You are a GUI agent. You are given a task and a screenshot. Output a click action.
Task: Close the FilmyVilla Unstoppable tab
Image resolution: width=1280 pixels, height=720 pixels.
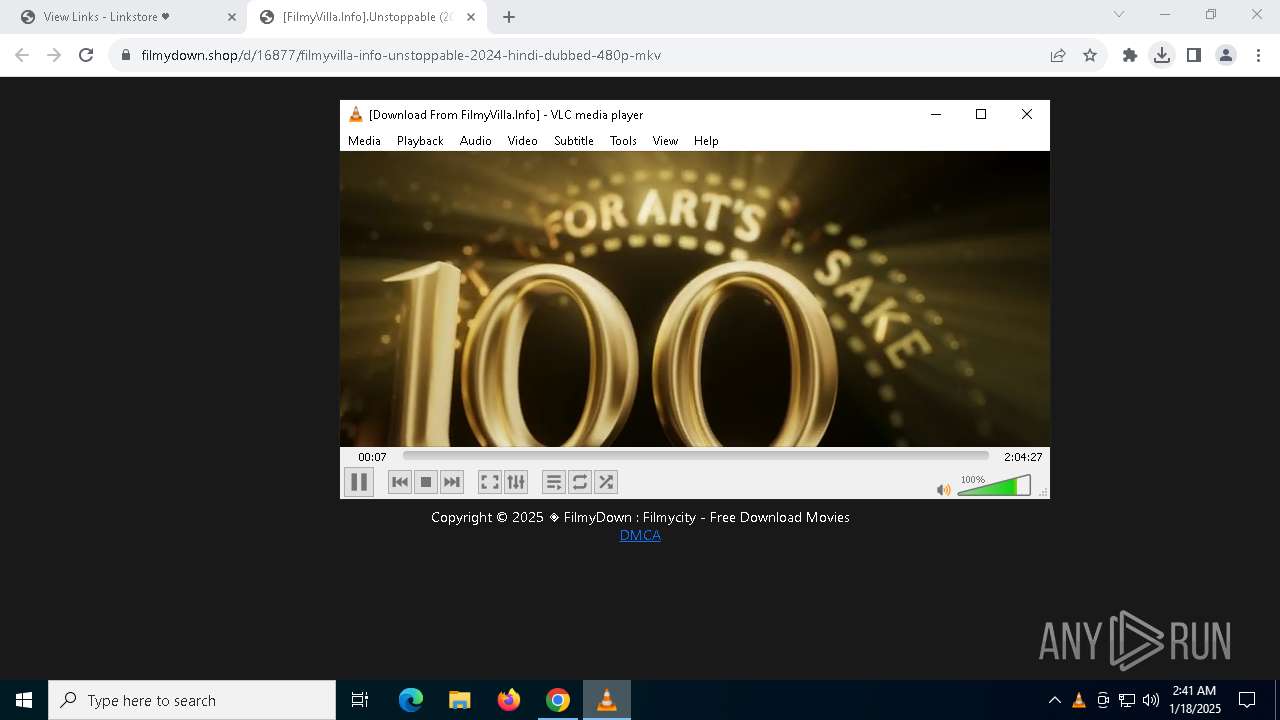471,17
